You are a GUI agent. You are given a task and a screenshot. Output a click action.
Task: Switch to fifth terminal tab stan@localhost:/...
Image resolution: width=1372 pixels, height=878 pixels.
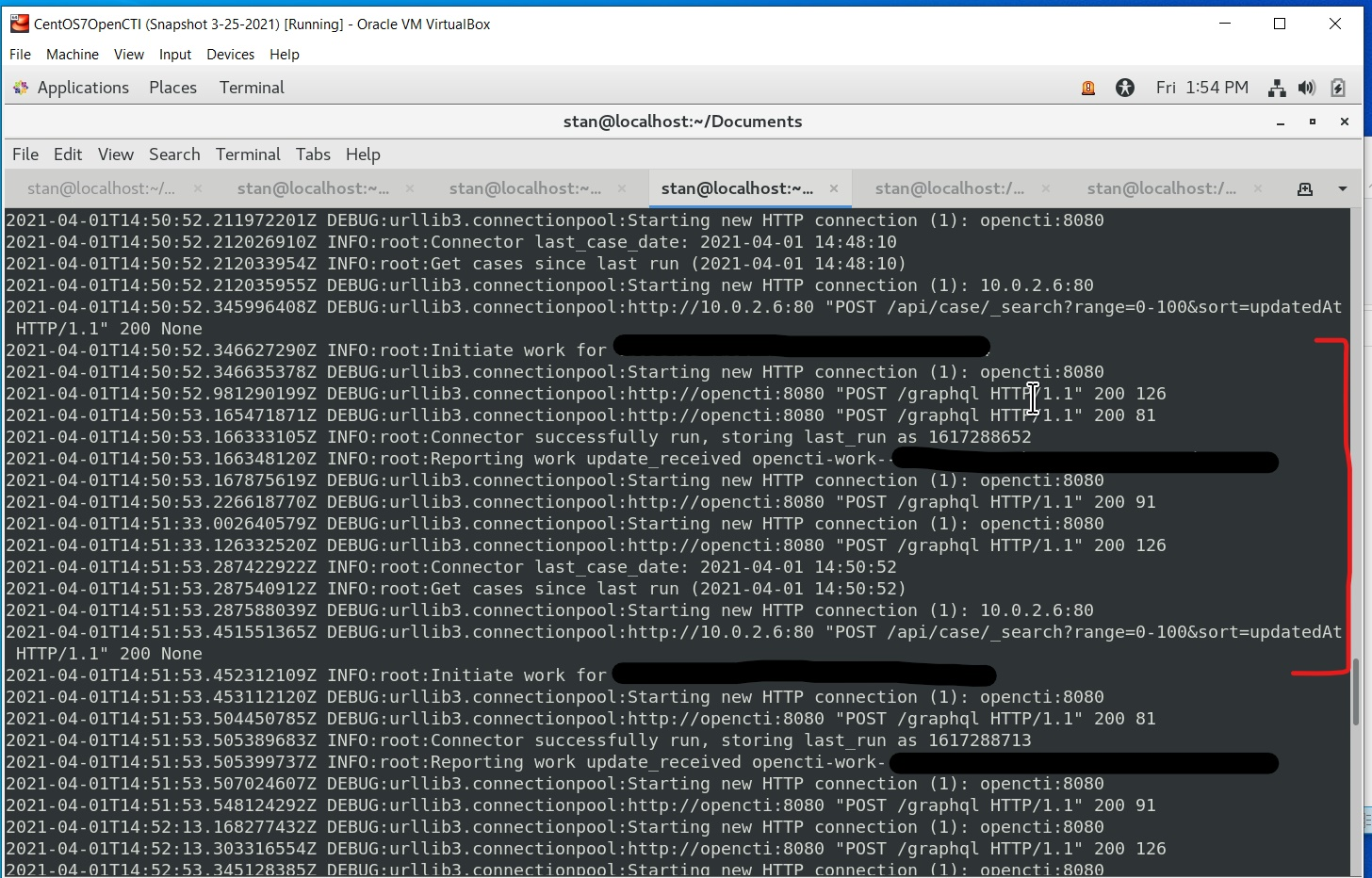click(949, 188)
